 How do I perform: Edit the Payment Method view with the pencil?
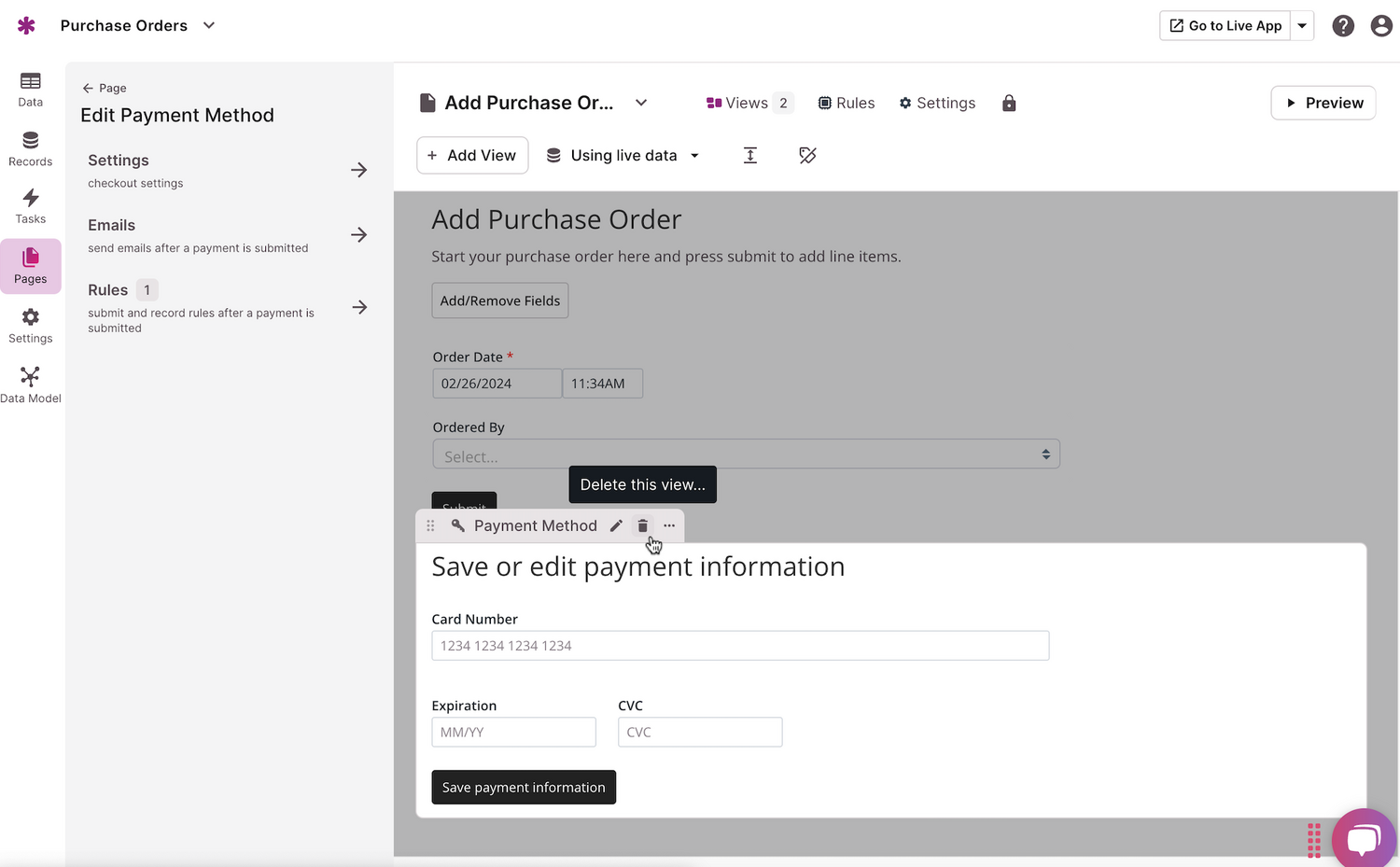(615, 525)
